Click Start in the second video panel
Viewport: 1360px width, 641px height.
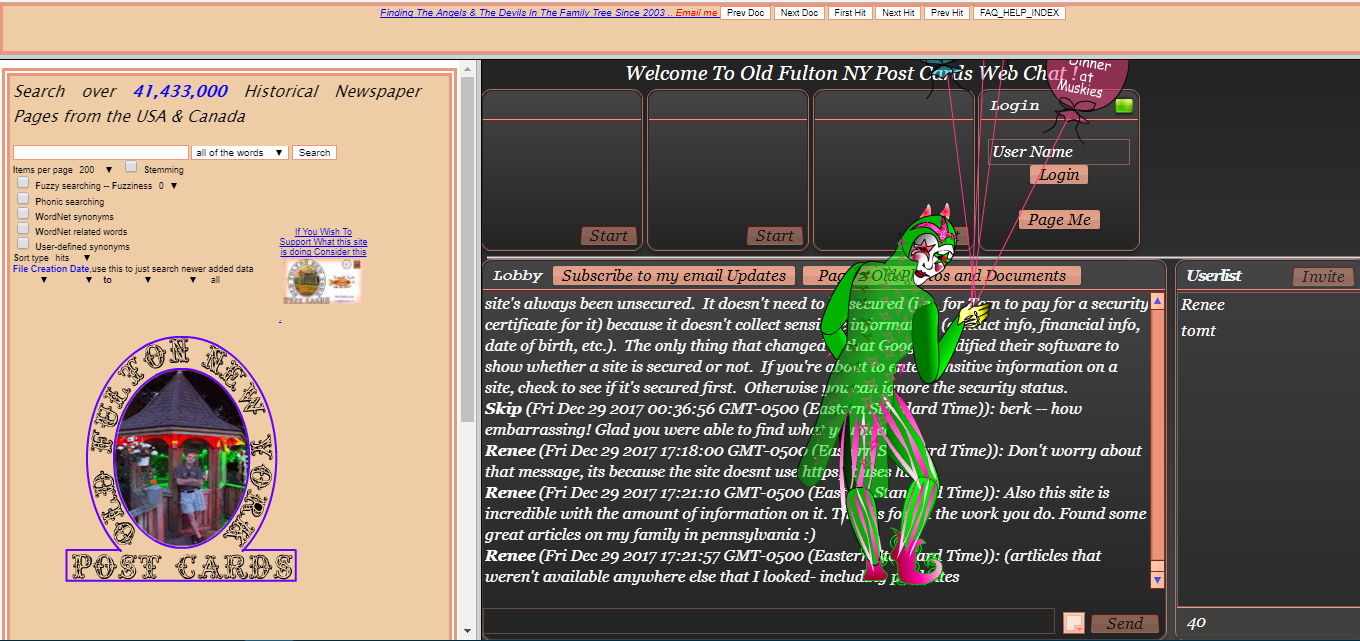click(x=774, y=236)
